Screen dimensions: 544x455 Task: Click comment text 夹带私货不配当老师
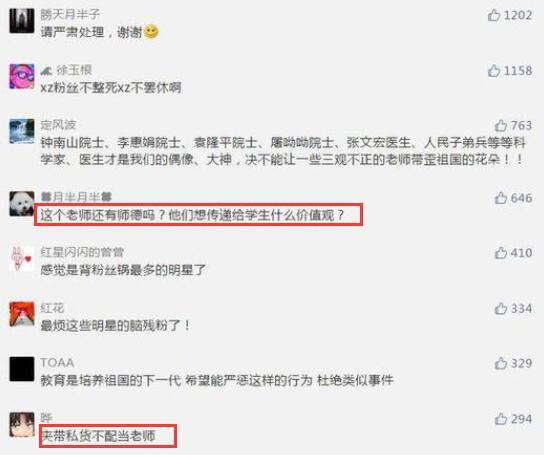click(x=98, y=436)
